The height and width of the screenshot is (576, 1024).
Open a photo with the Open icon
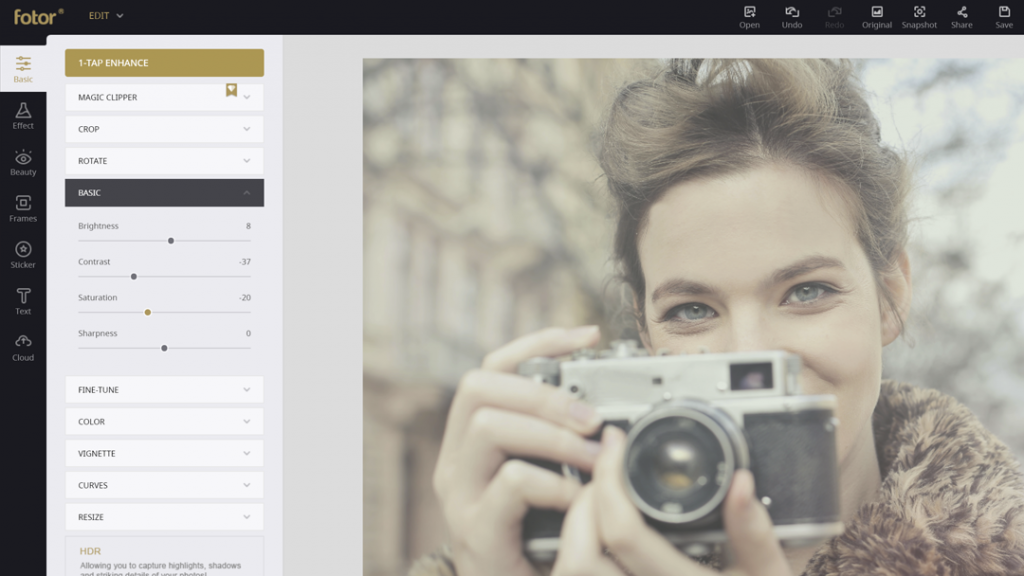coord(749,17)
